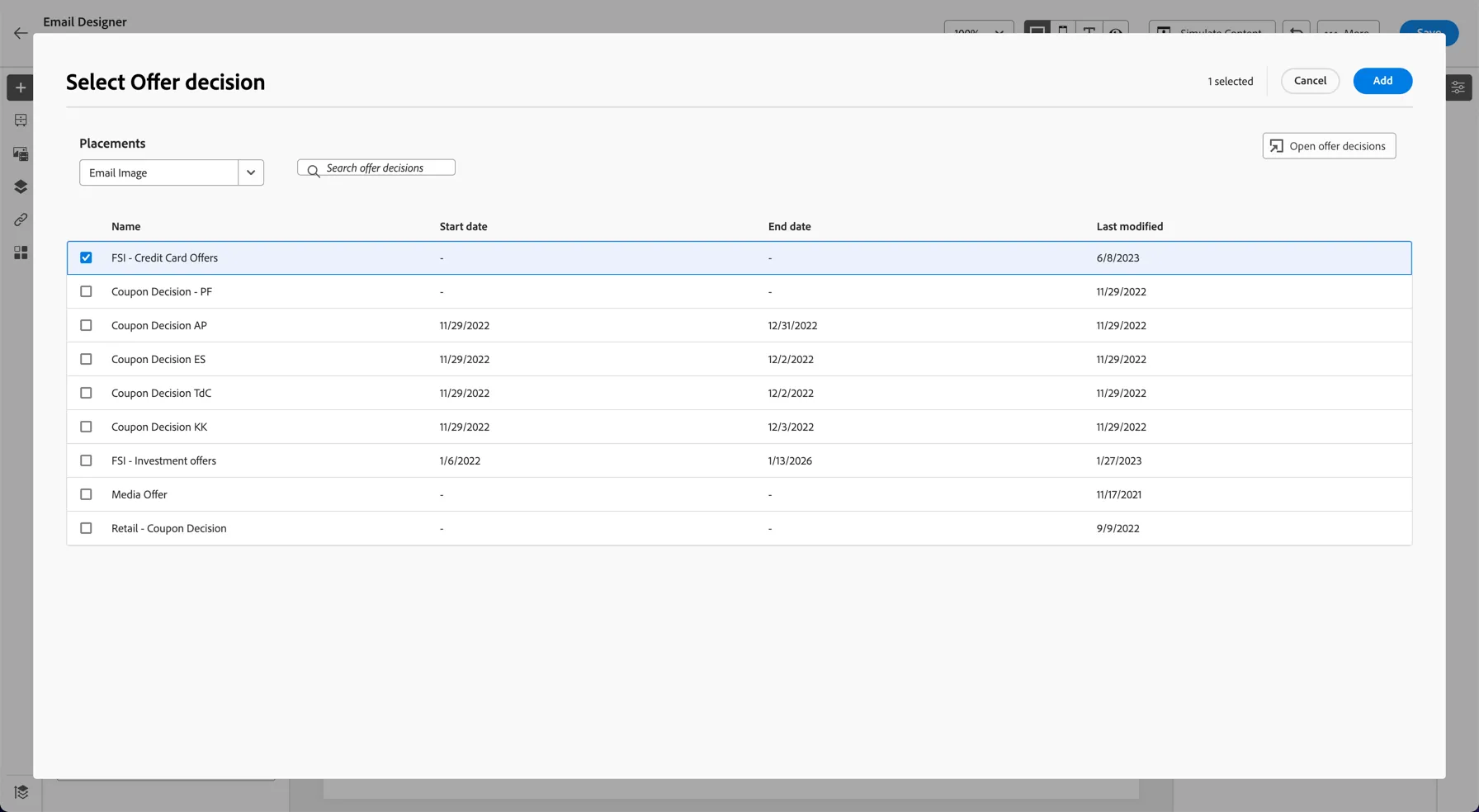Click the 6/8/2023 last modified cell
The height and width of the screenshot is (812, 1479).
[1118, 257]
